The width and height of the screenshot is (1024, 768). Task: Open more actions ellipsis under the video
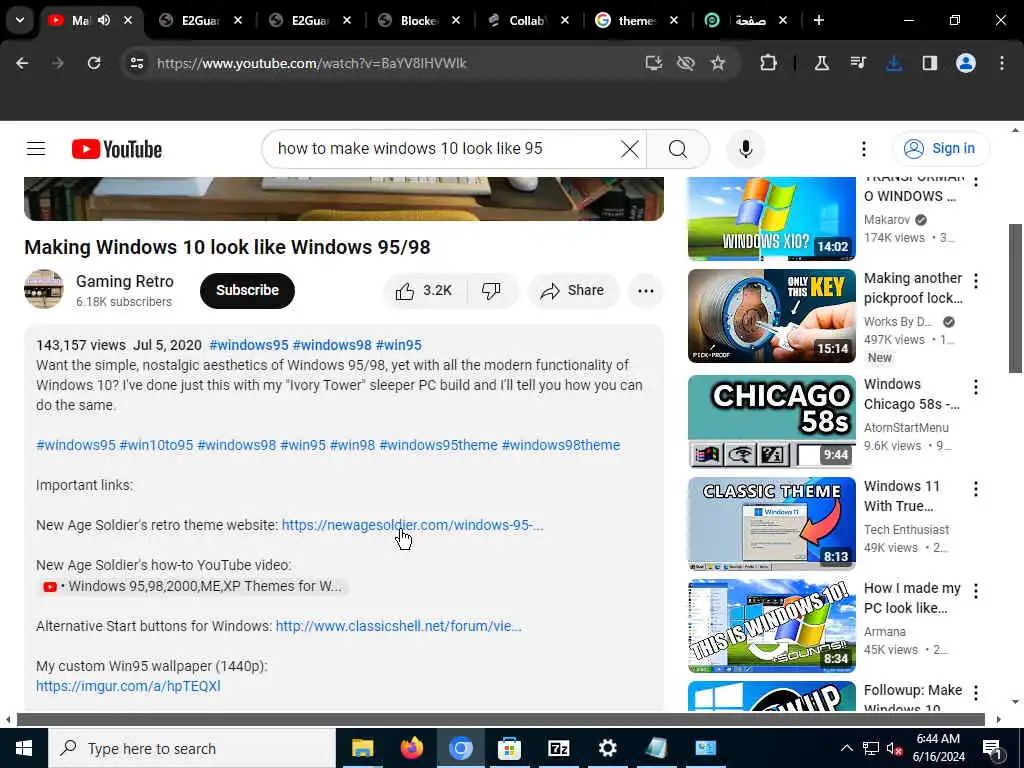point(645,291)
